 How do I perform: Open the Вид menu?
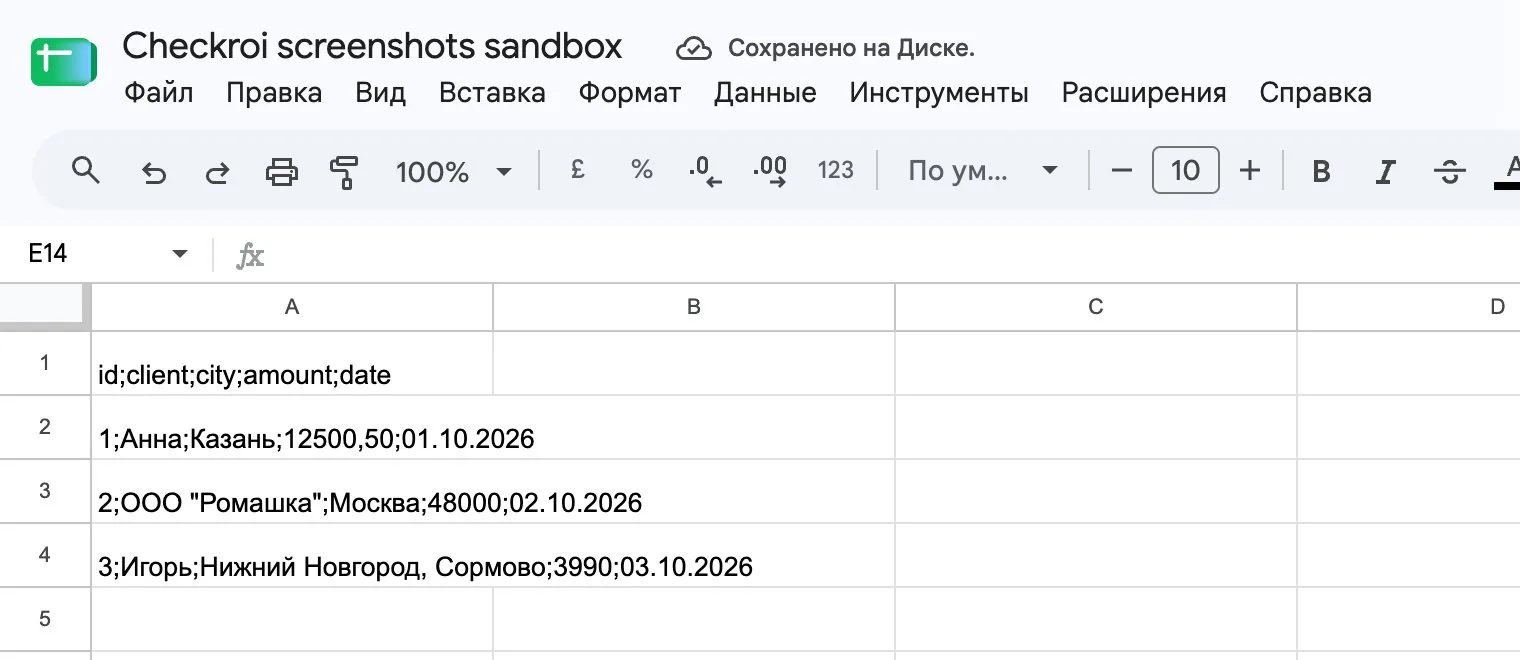click(x=380, y=93)
